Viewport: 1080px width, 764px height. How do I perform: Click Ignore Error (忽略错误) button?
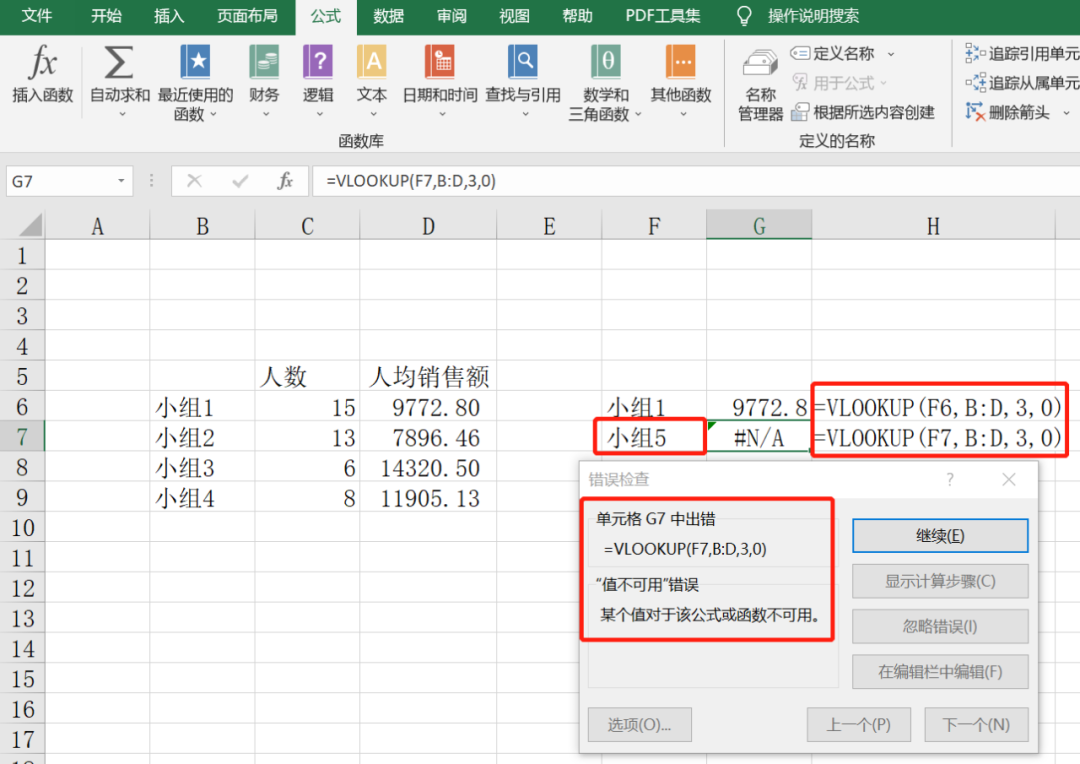(x=939, y=626)
